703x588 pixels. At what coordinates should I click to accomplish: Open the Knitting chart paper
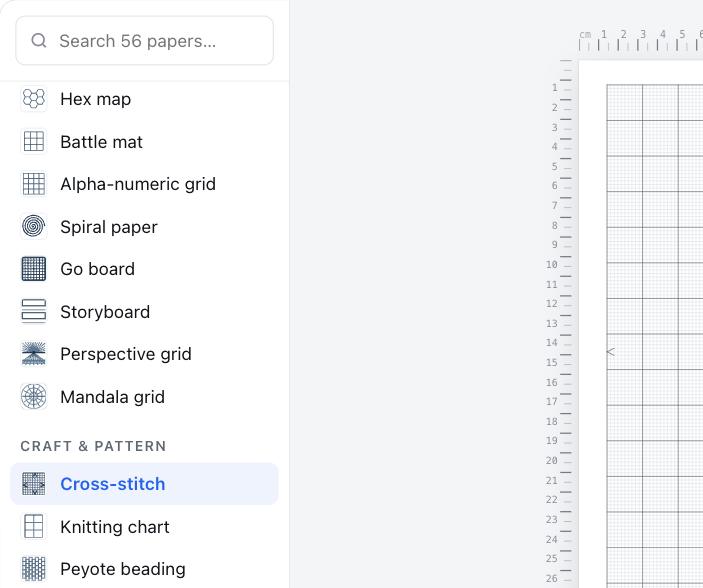tap(144, 527)
